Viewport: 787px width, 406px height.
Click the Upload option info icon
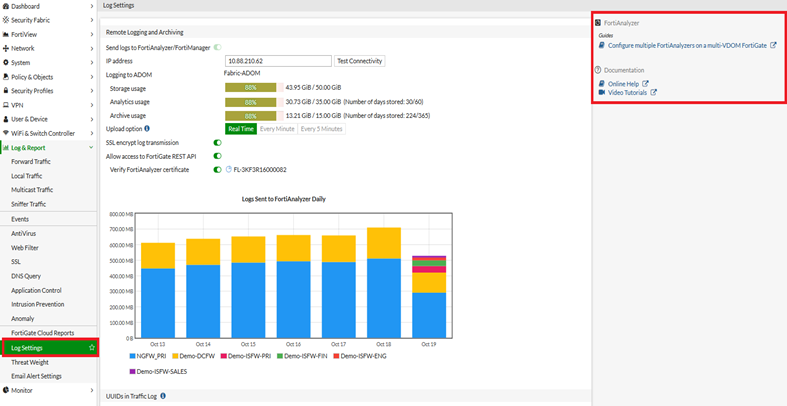point(147,128)
